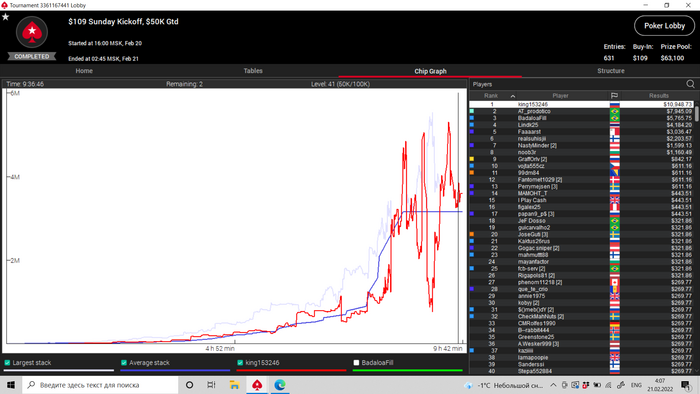The height and width of the screenshot is (394, 700).
Task: Open Task View on the taskbar
Action: tap(211, 385)
